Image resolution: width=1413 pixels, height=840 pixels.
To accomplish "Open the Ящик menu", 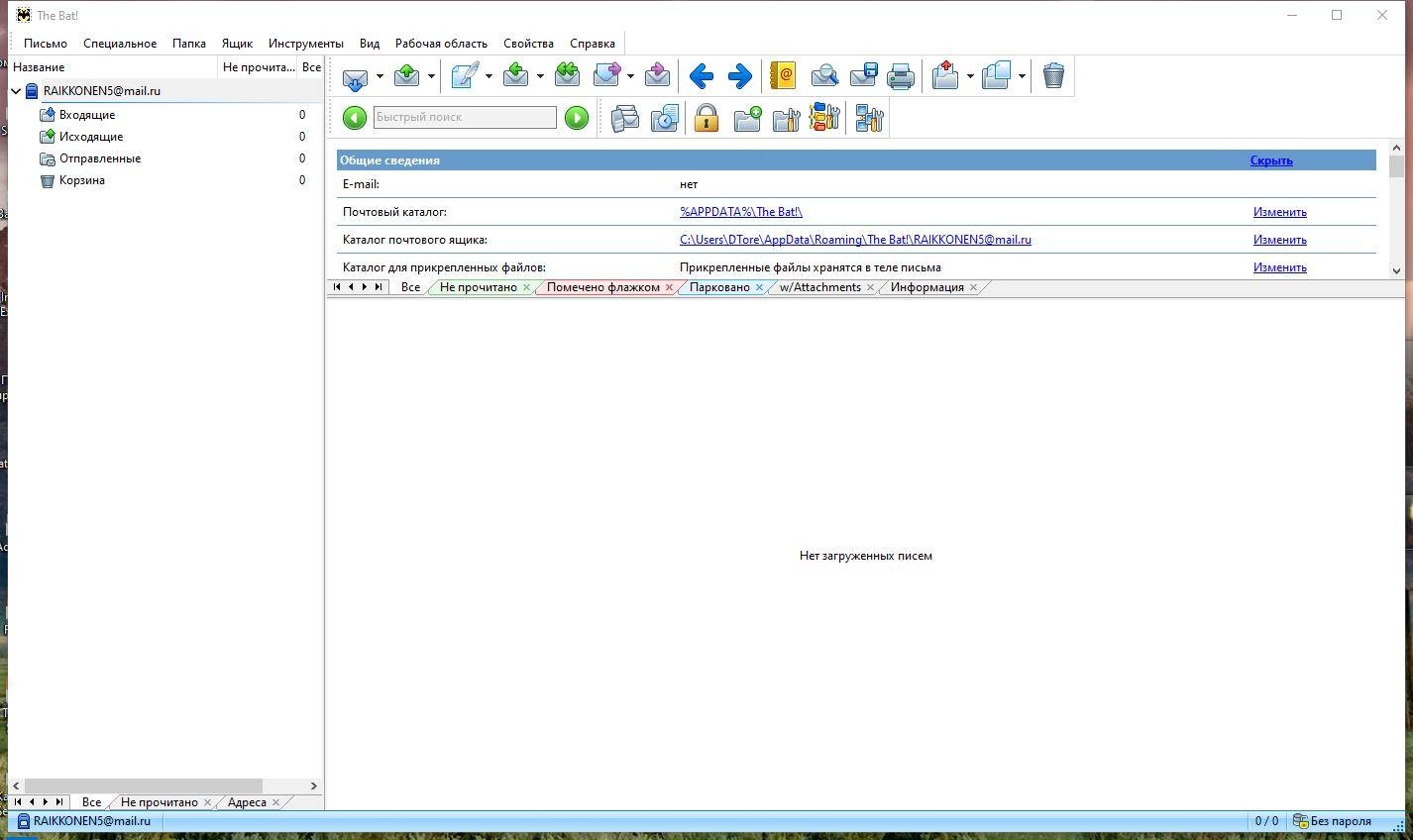I will point(237,44).
